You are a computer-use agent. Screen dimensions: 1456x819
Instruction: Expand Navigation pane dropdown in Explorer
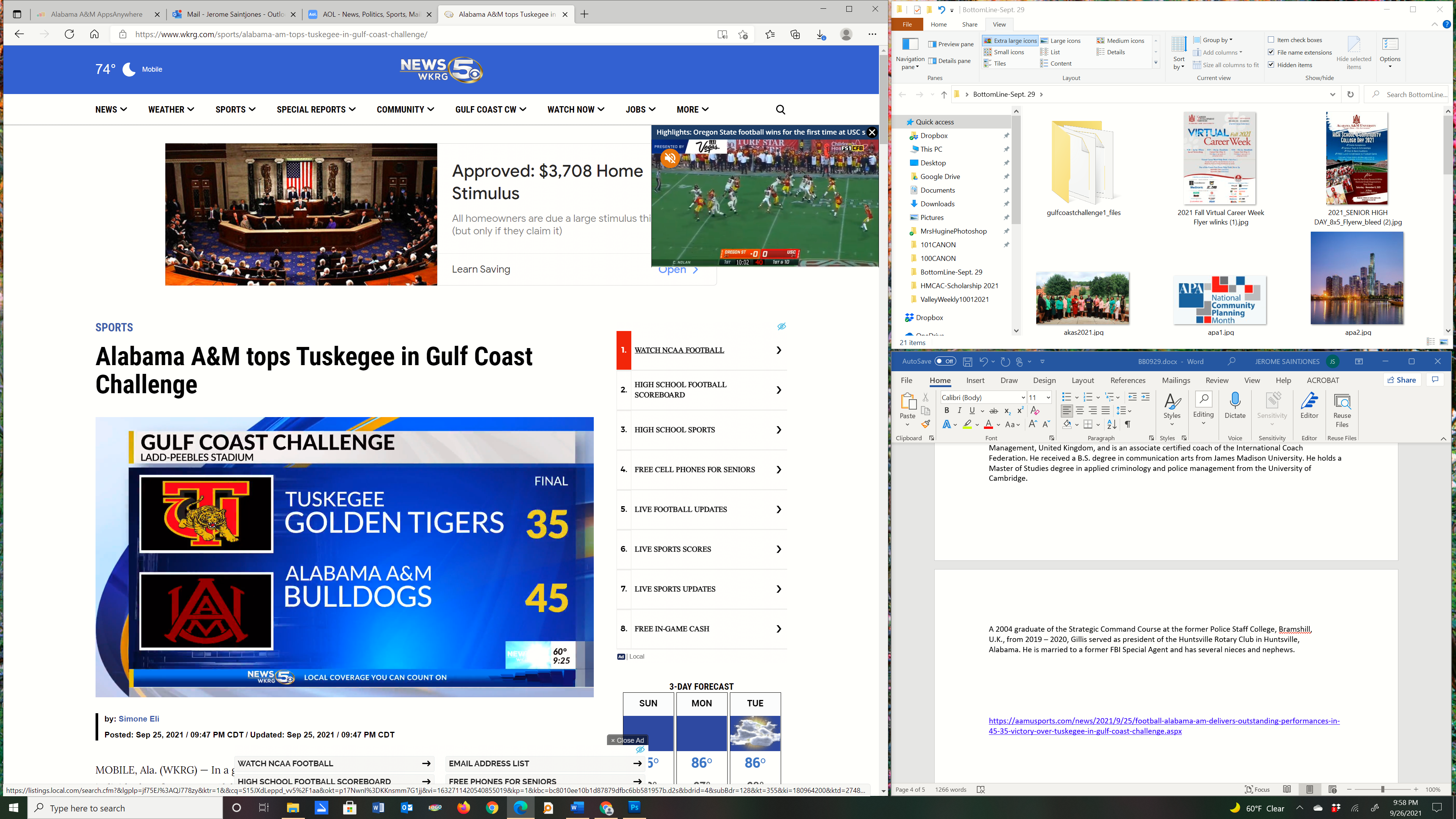[910, 54]
